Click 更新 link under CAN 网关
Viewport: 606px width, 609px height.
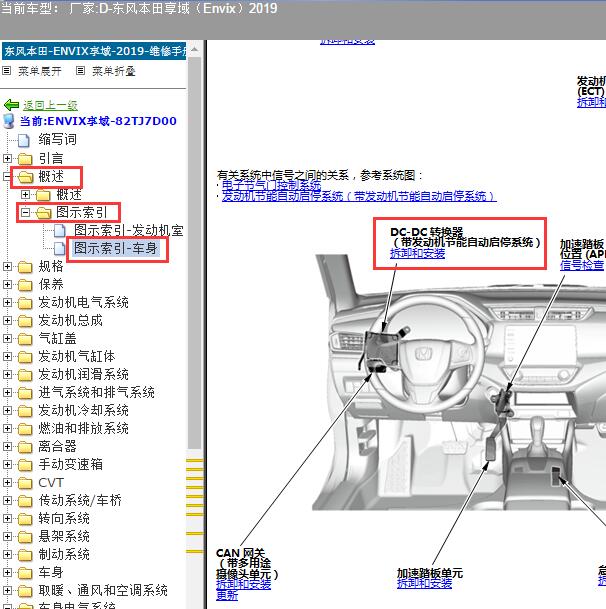tap(227, 595)
